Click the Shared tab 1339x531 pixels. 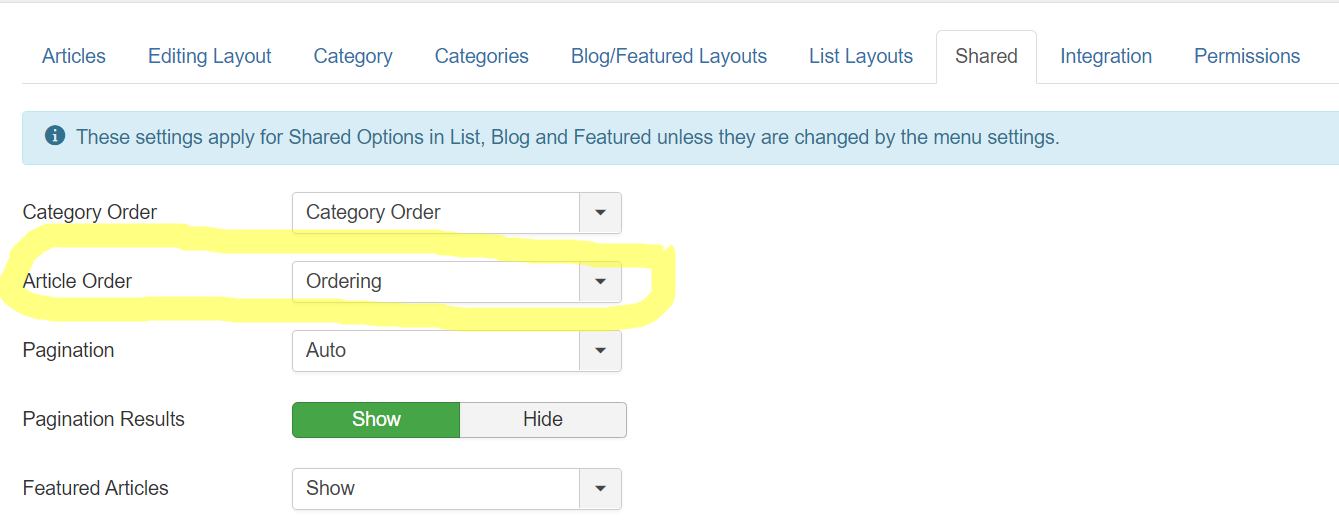coord(986,57)
